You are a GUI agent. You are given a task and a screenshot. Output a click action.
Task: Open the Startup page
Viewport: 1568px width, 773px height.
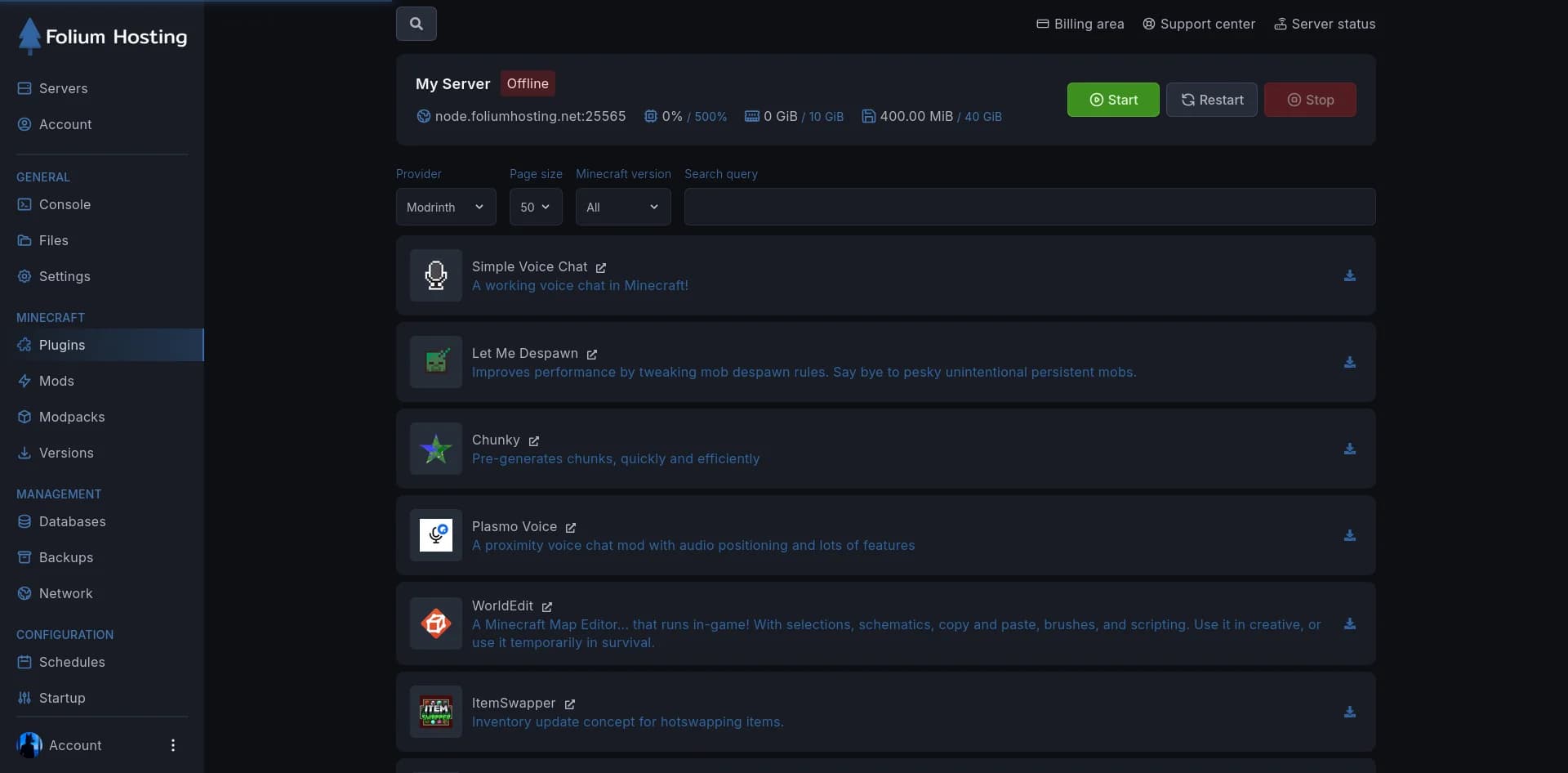(102, 698)
